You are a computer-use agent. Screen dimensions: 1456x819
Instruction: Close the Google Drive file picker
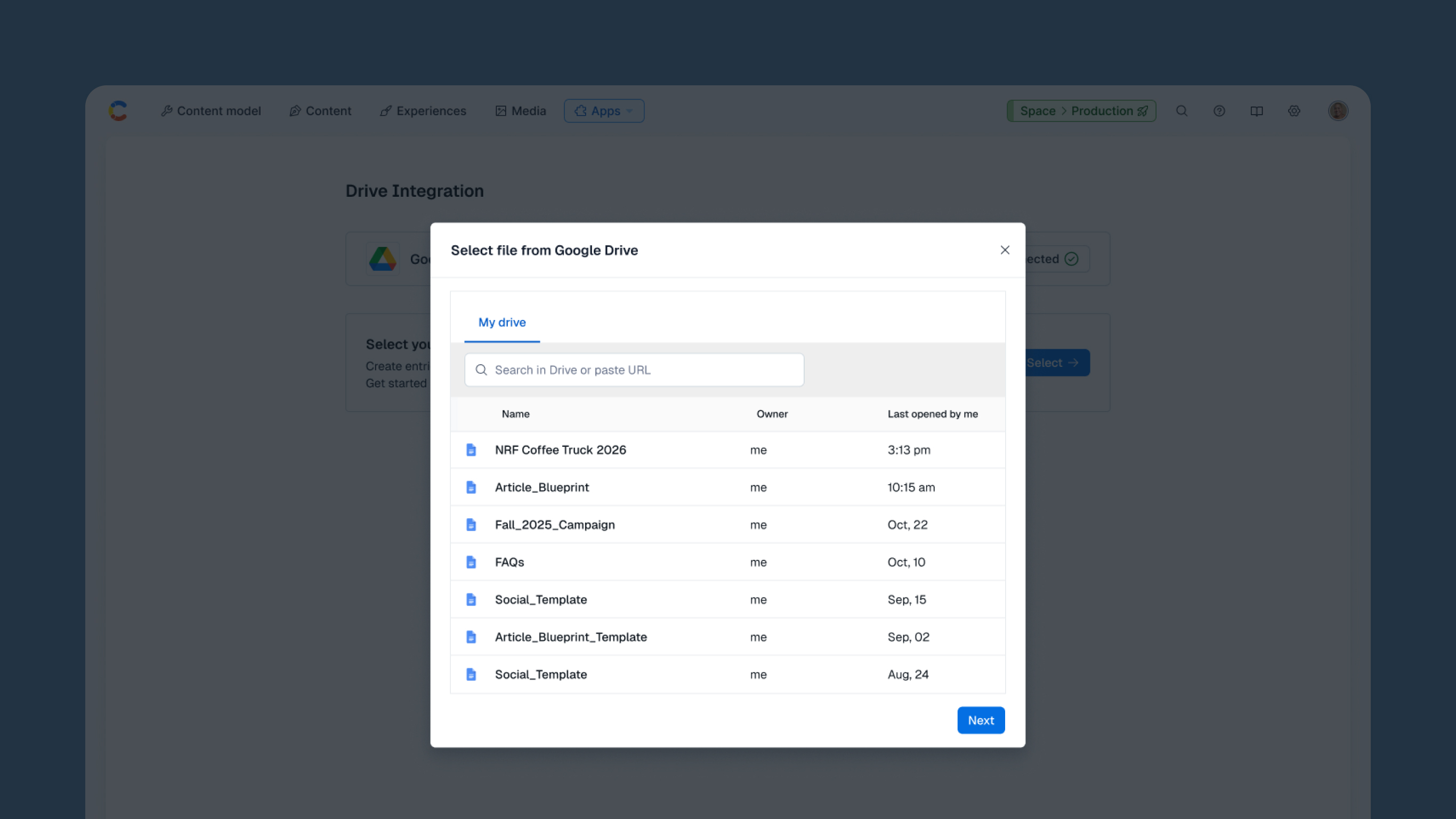click(1005, 250)
